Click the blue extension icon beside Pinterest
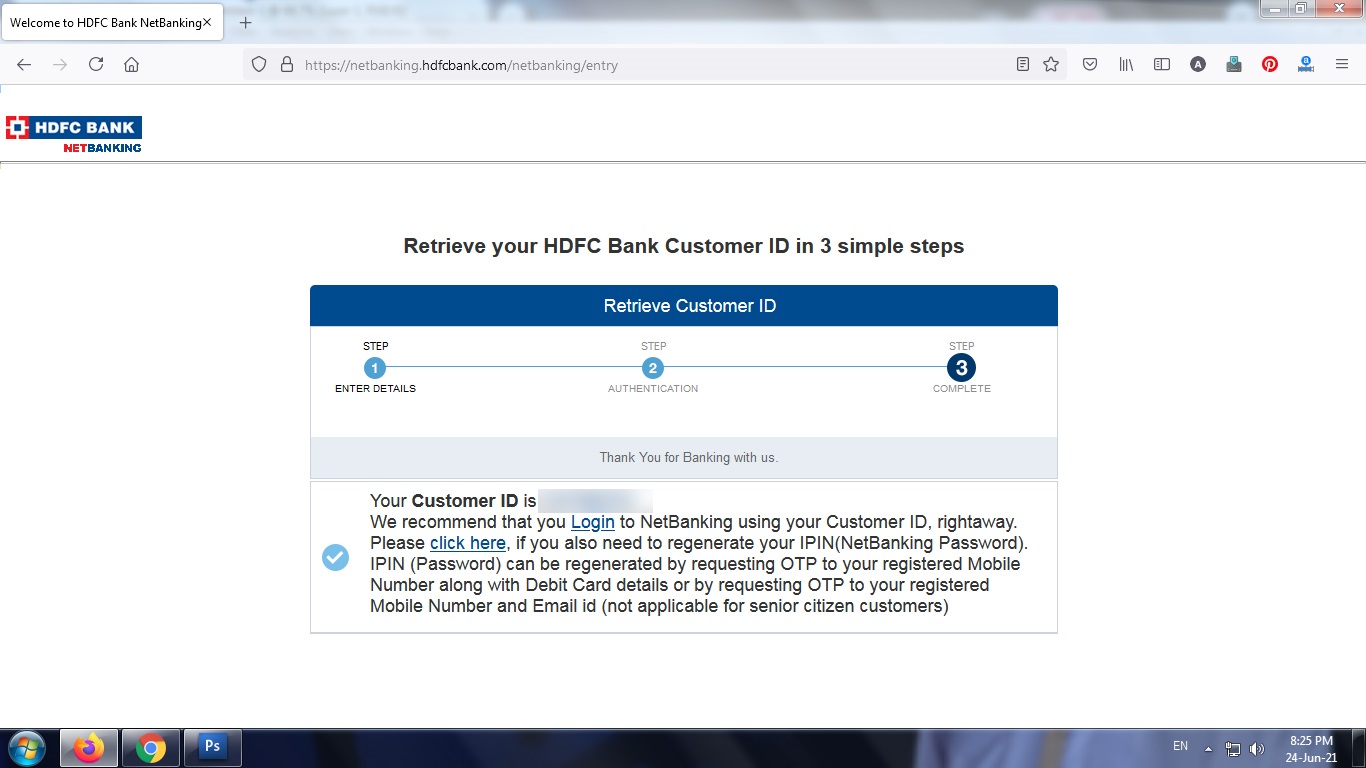The height and width of the screenshot is (768, 1366). 1306,64
